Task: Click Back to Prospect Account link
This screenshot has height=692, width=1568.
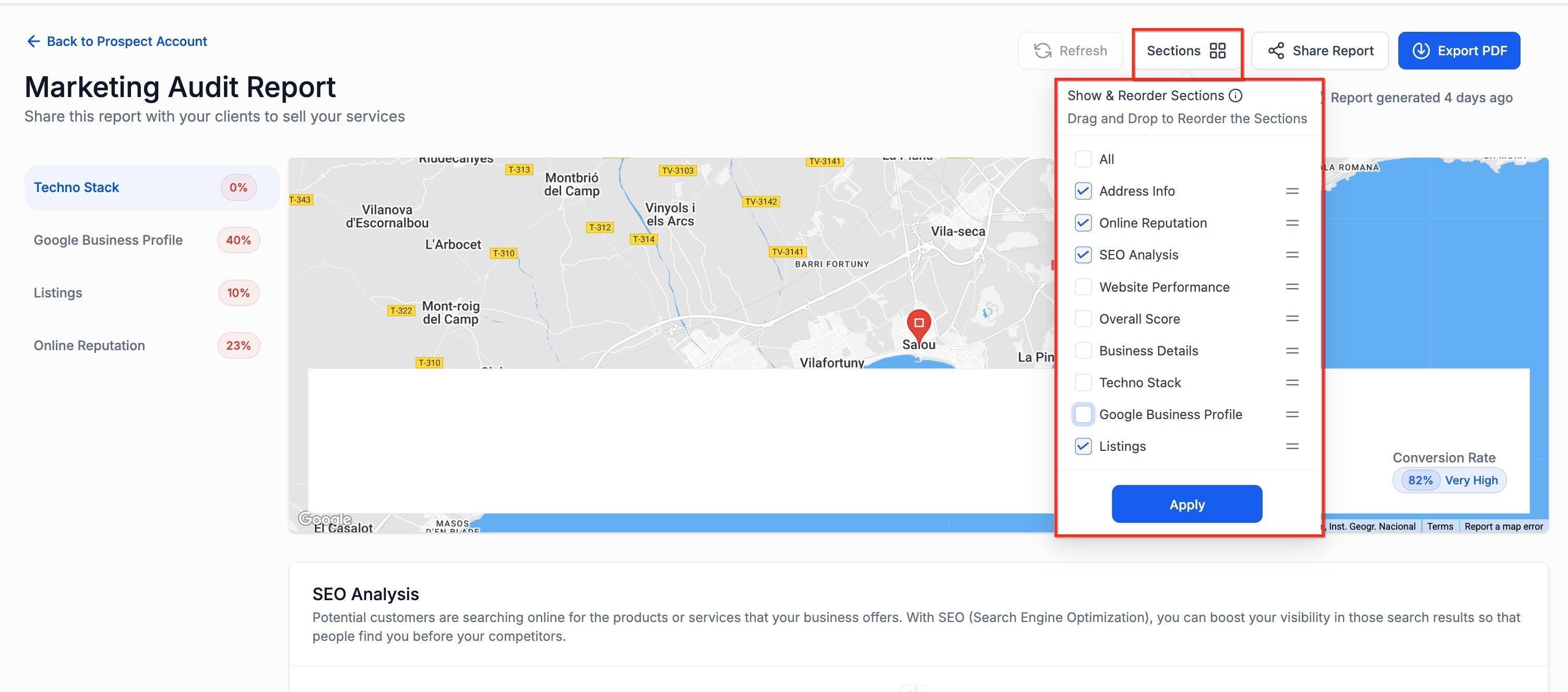Action: (x=127, y=41)
